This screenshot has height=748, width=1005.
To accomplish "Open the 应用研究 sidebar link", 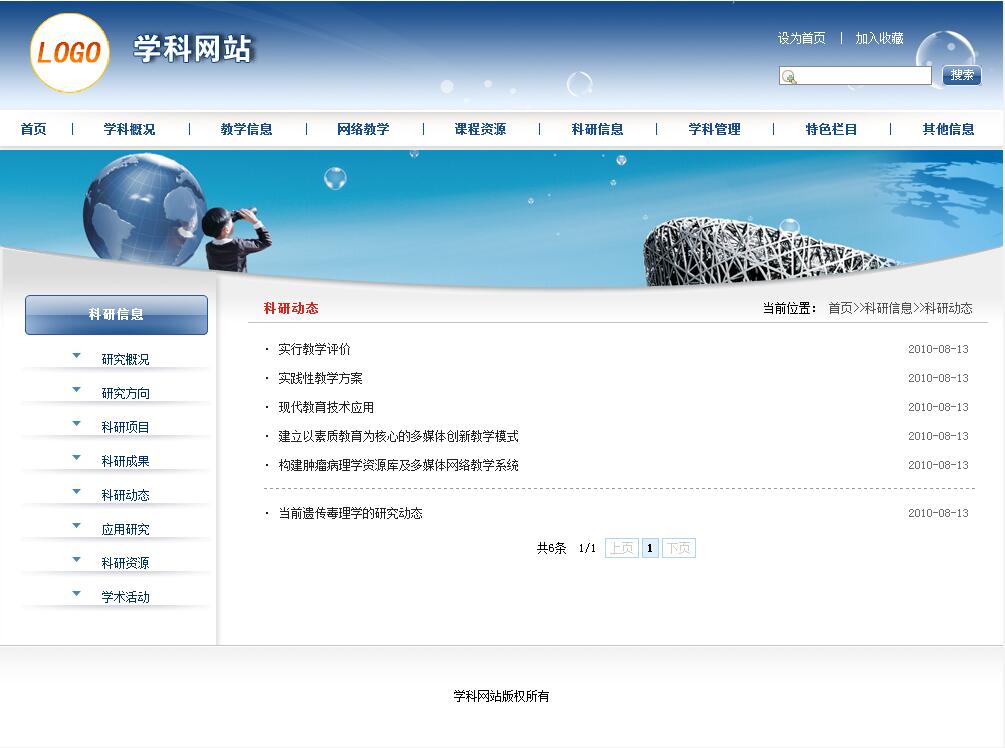I will click(126, 529).
